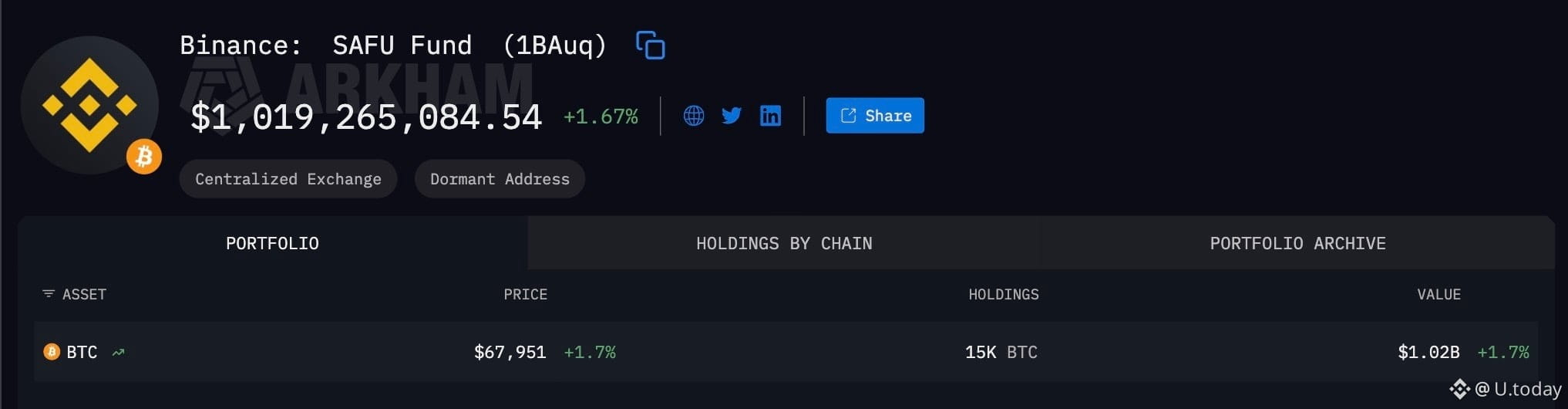
Task: Open the website globe icon
Action: [694, 116]
